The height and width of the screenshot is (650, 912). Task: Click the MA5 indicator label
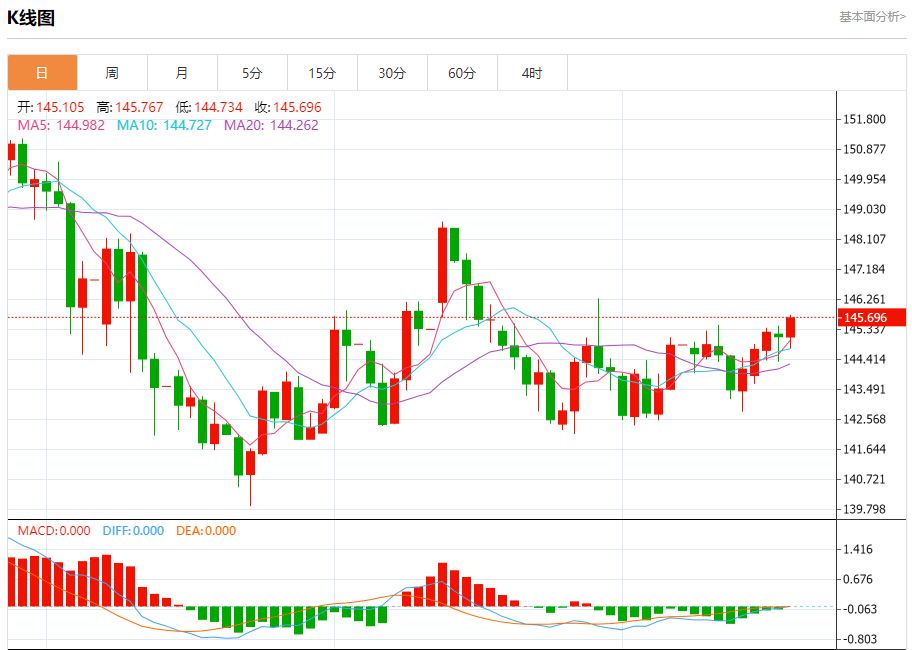tap(61, 125)
